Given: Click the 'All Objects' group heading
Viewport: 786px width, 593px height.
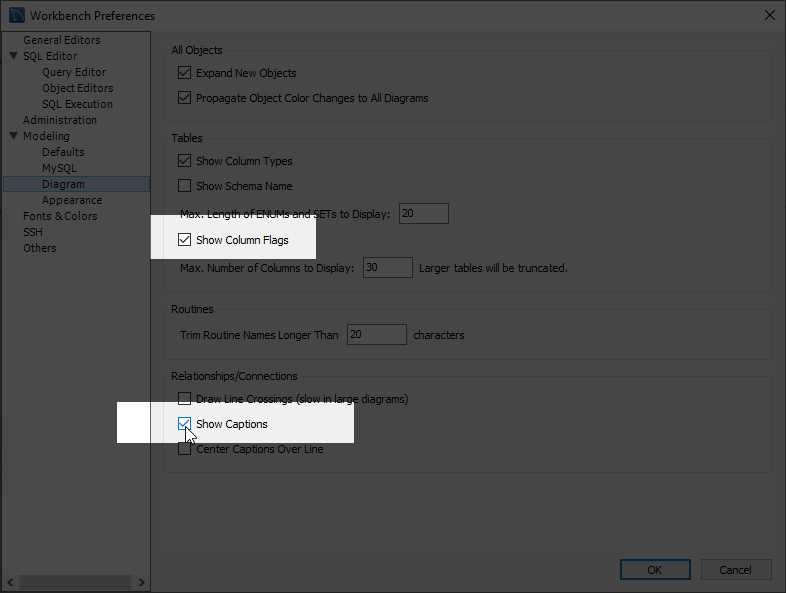Looking at the screenshot, I should click(196, 50).
